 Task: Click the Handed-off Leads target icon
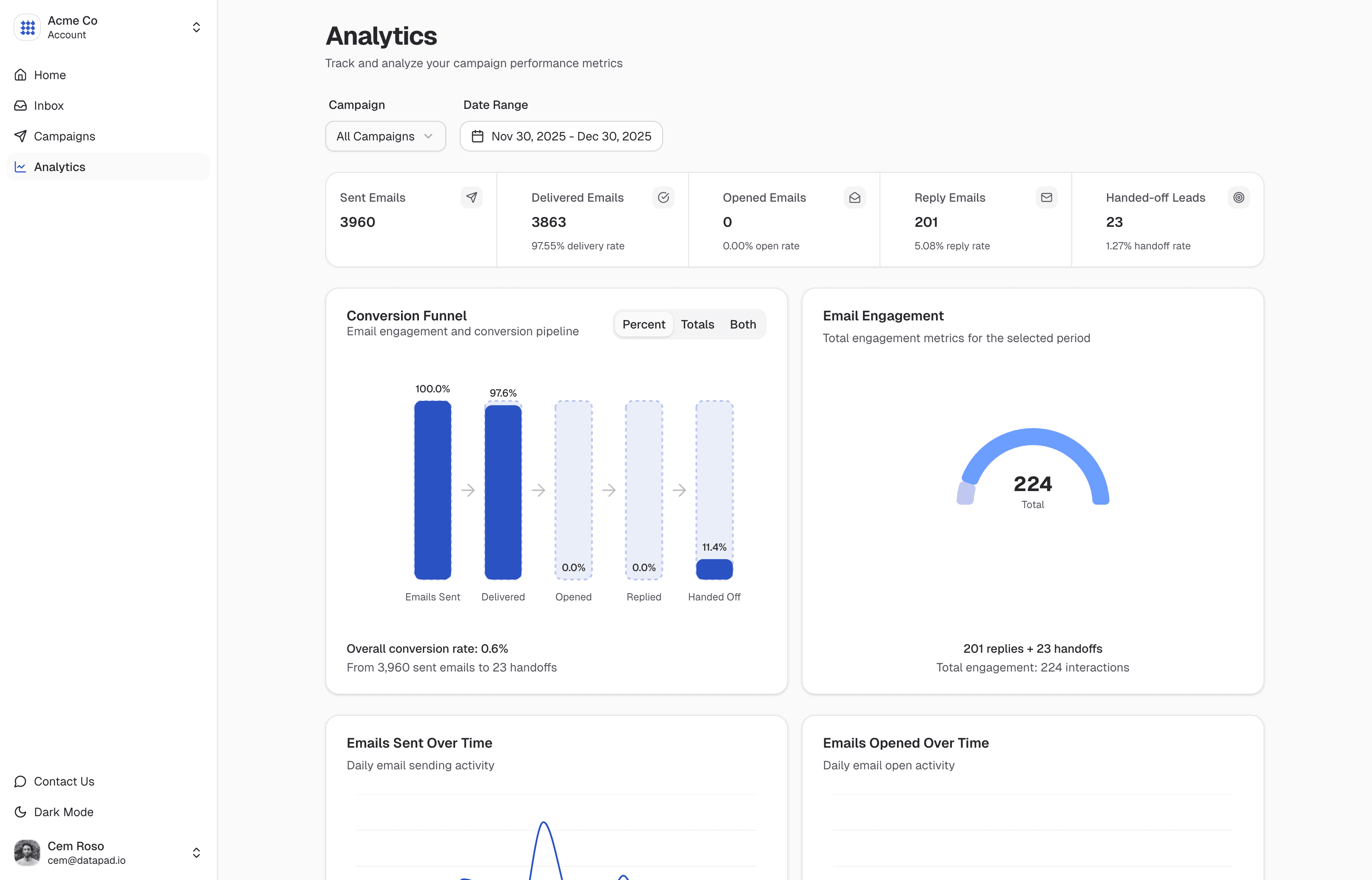point(1238,198)
